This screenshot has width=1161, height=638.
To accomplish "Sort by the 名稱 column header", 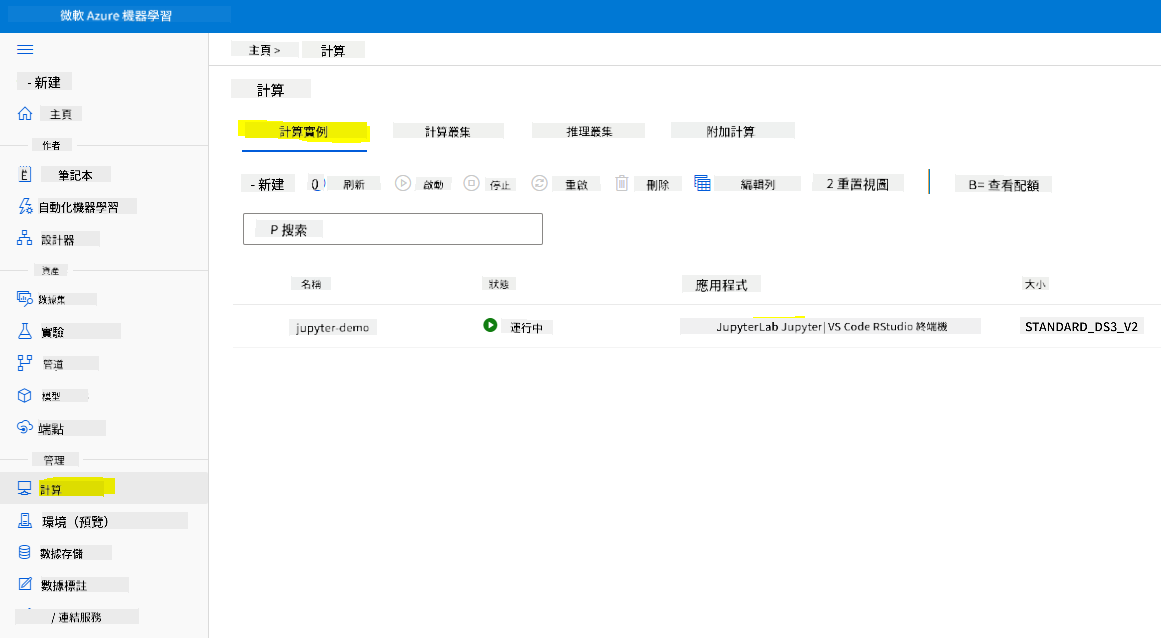I will (x=311, y=283).
